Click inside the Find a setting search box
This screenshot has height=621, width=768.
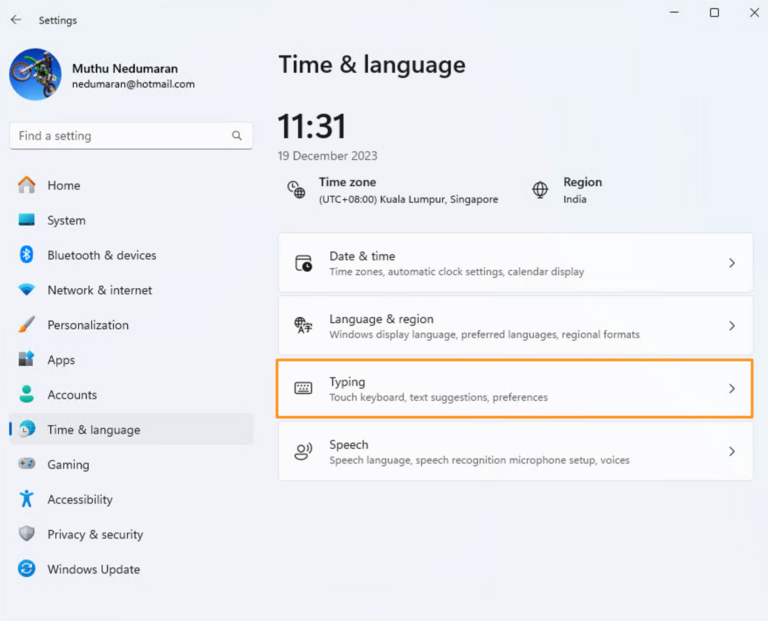(120, 136)
